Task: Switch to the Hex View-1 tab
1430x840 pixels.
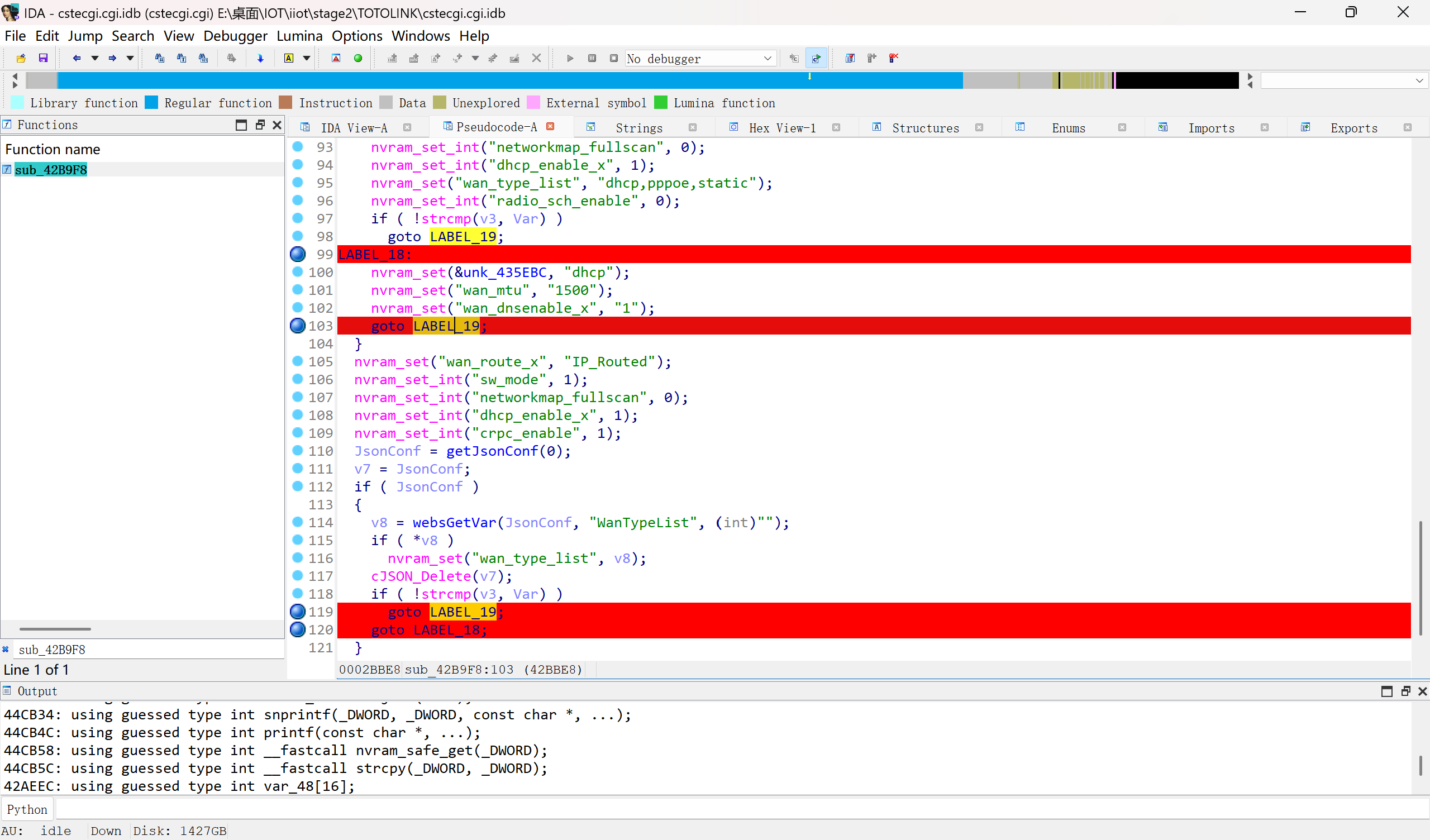Action: click(x=782, y=128)
